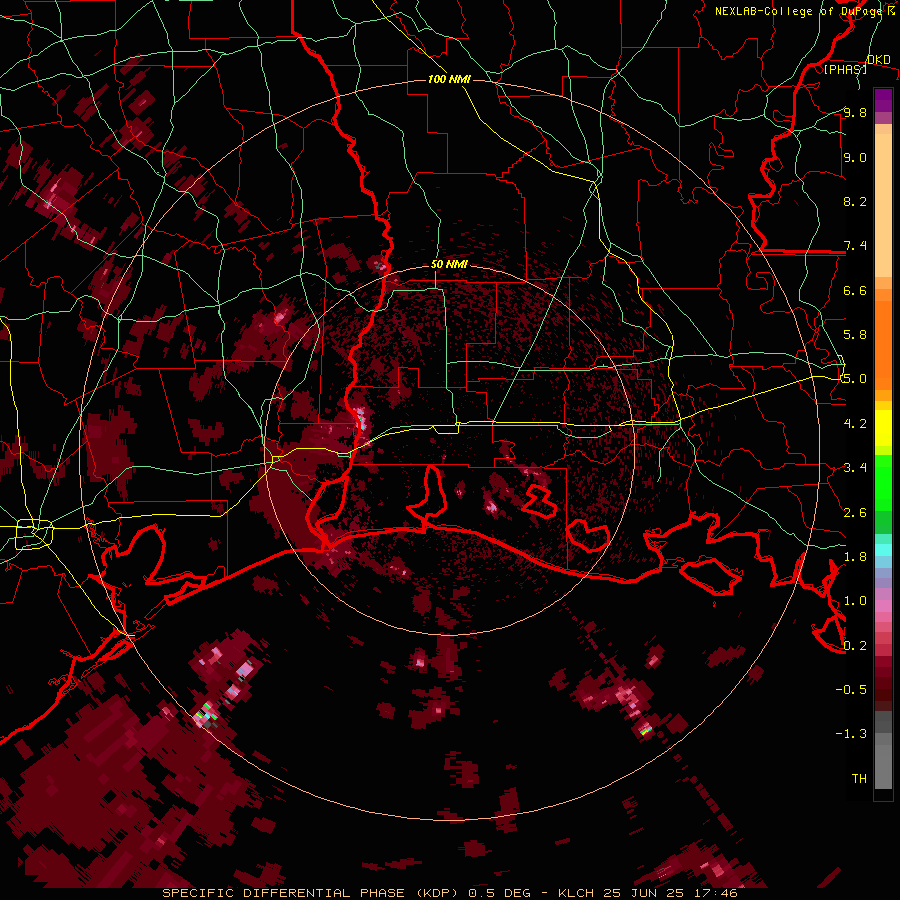The image size is (900, 900).
Task: Click the yellow segment of the color bar
Action: click(x=883, y=428)
